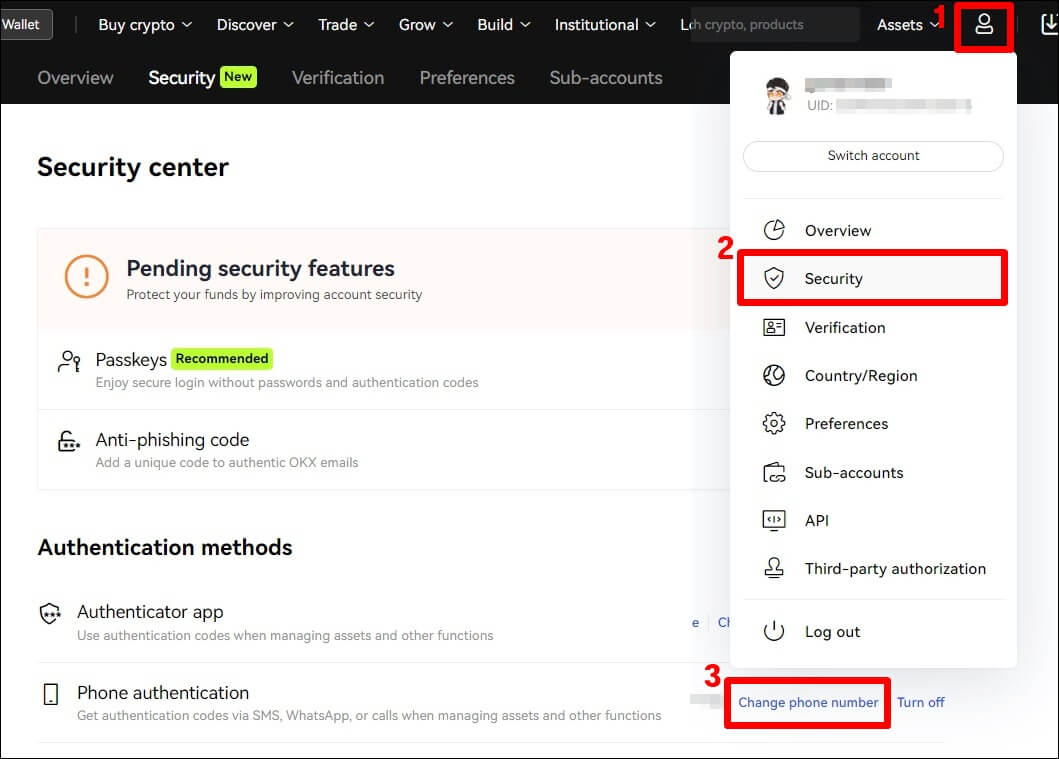The image size is (1059, 759).
Task: Click the wallet-link icon beside Sub-accounts
Action: (x=774, y=473)
